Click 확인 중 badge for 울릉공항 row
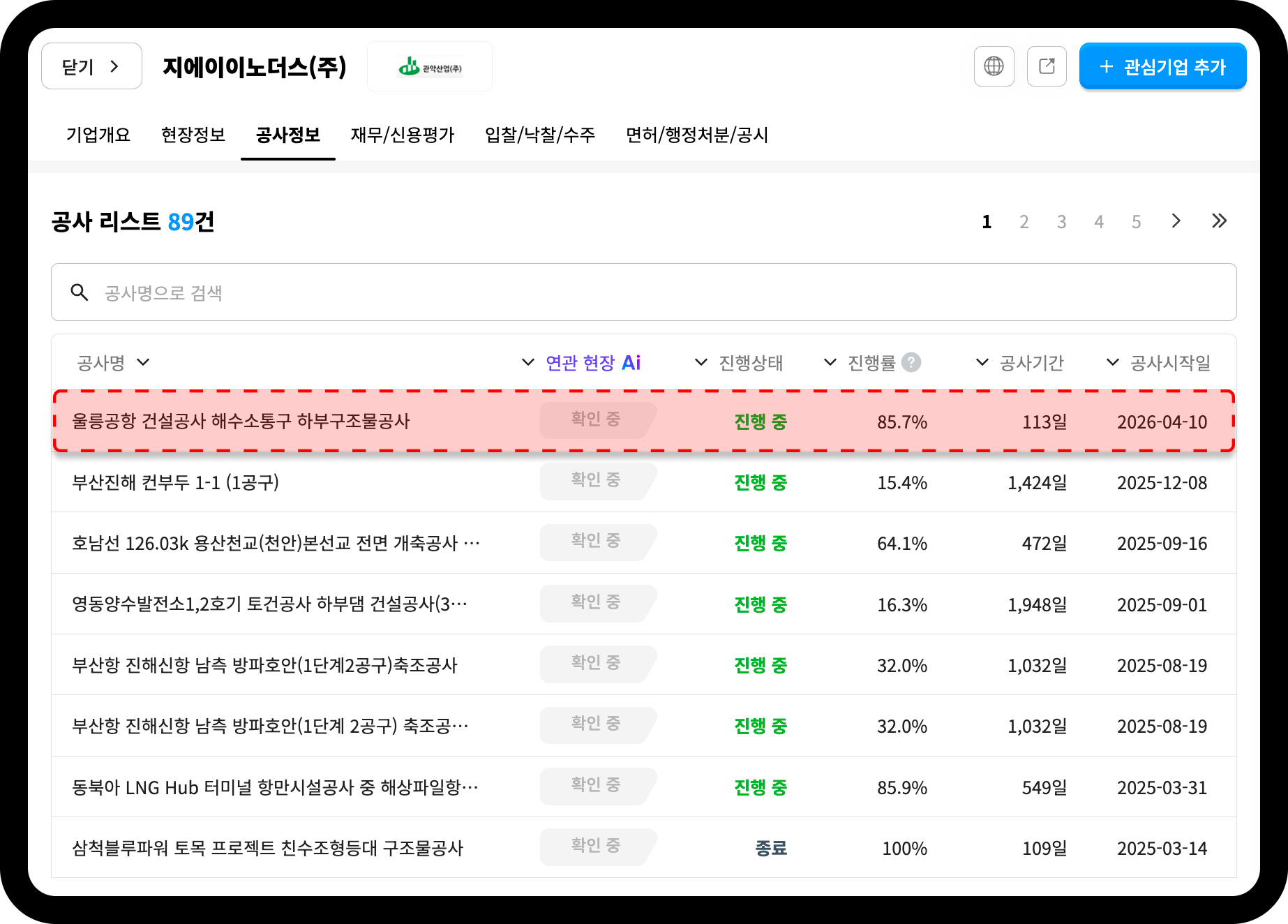The width and height of the screenshot is (1288, 924). [x=597, y=420]
